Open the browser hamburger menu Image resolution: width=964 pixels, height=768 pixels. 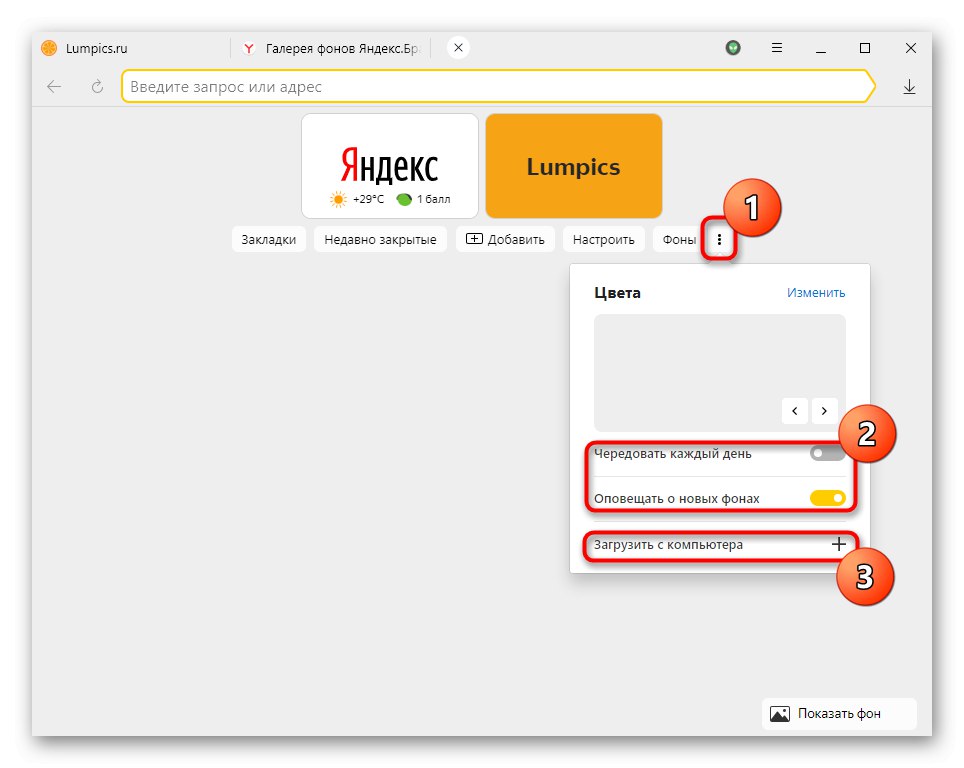point(777,47)
